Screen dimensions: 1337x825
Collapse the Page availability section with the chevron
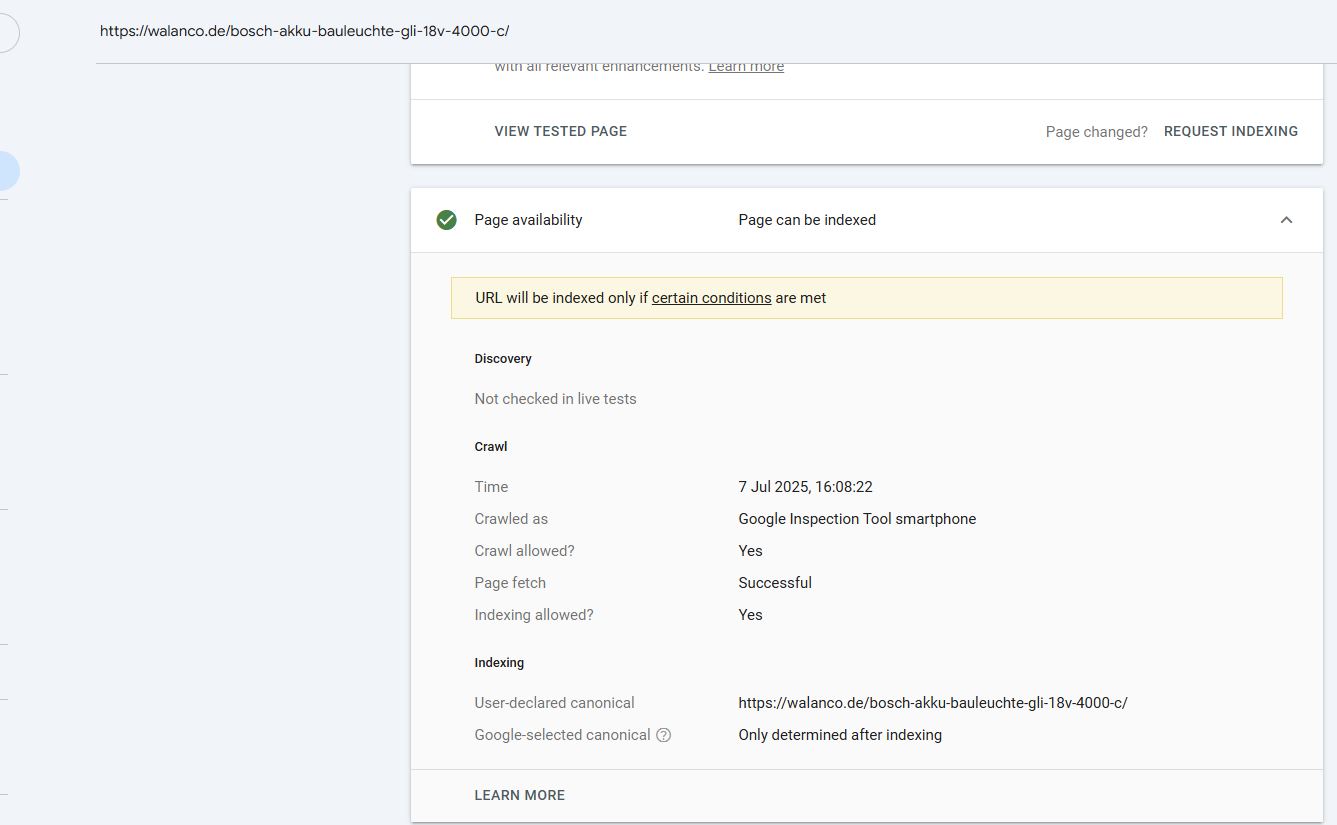point(1286,220)
